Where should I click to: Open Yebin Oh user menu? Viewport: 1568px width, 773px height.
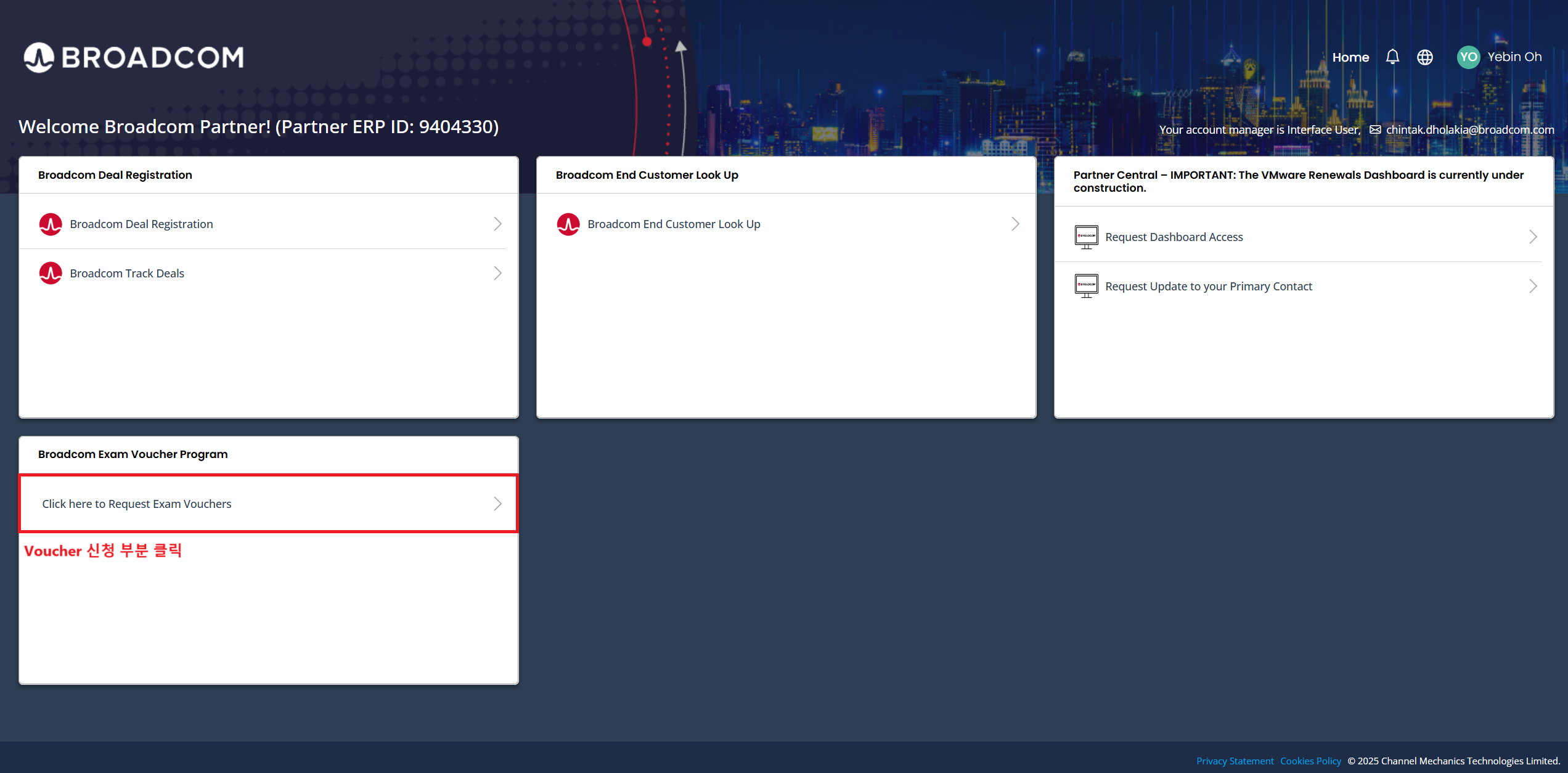pyautogui.click(x=1514, y=57)
